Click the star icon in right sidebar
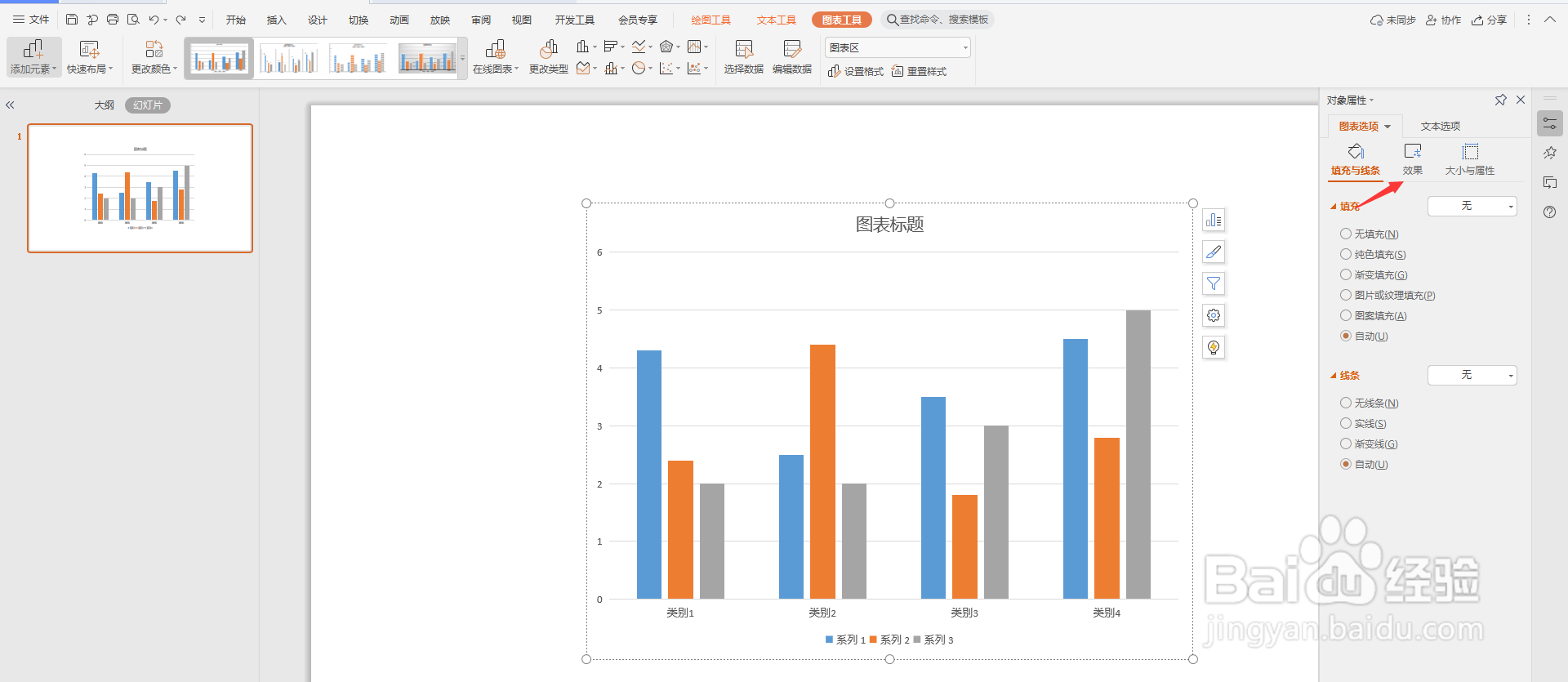1568x682 pixels. coord(1549,153)
